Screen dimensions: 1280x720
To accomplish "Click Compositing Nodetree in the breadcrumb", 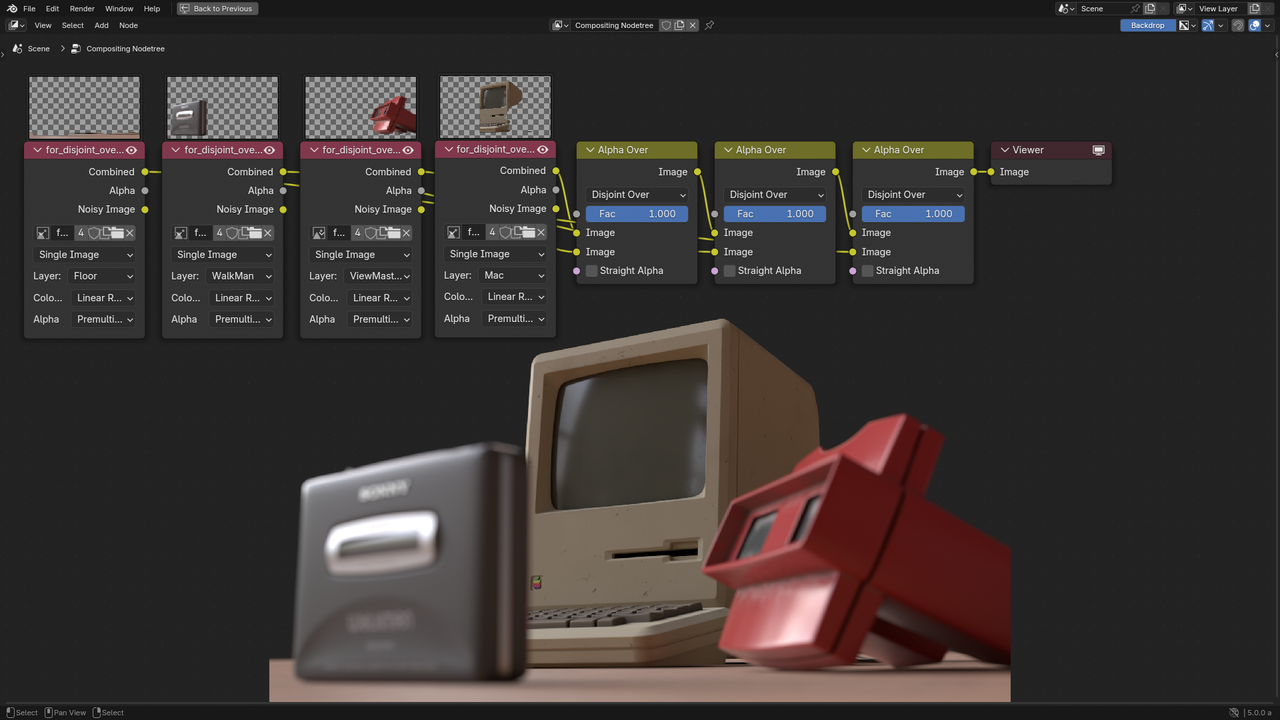I will 125,48.
